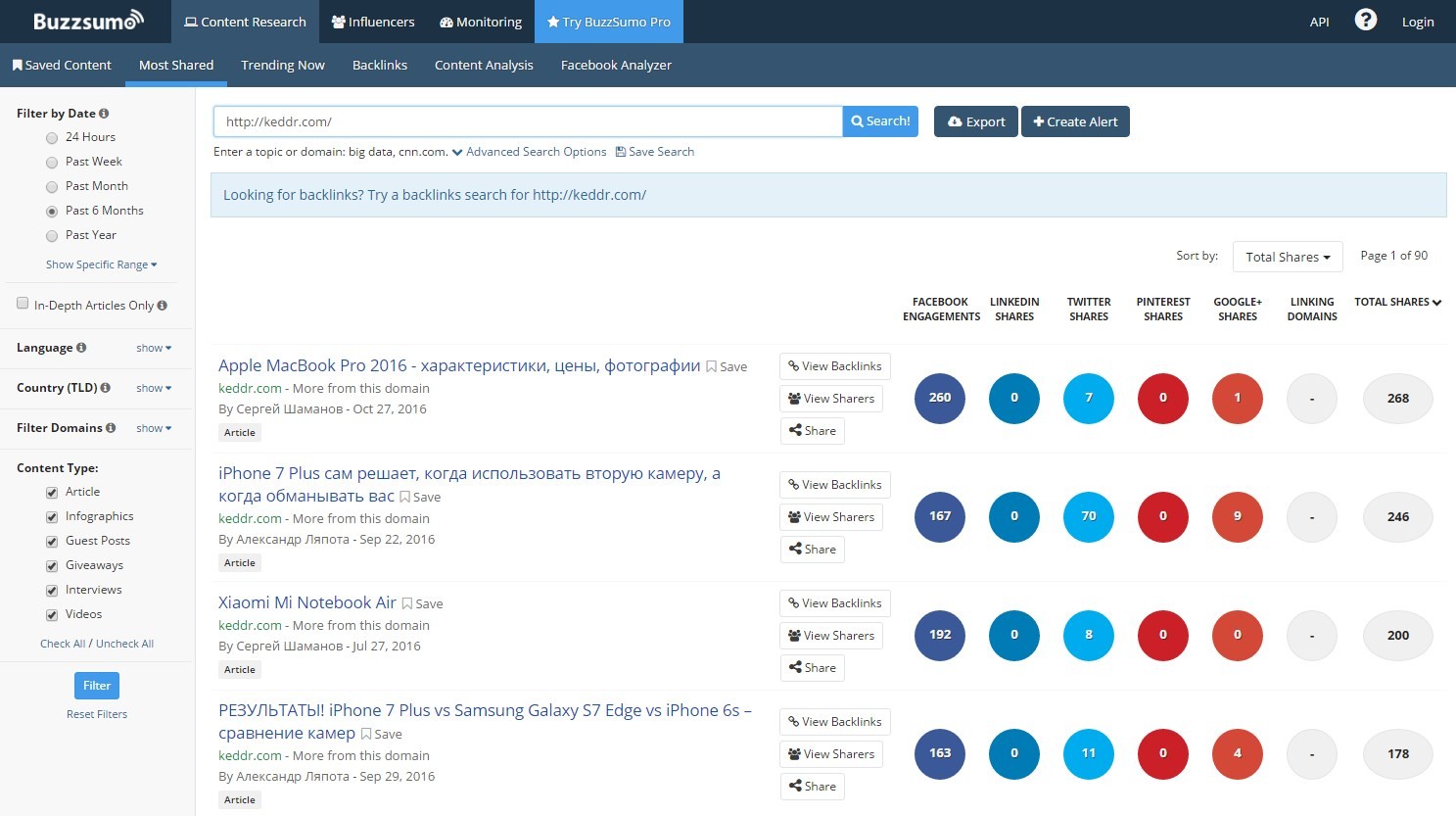Click Facebook engagements bubble 192
This screenshot has height=816, width=1456.
[x=940, y=635]
